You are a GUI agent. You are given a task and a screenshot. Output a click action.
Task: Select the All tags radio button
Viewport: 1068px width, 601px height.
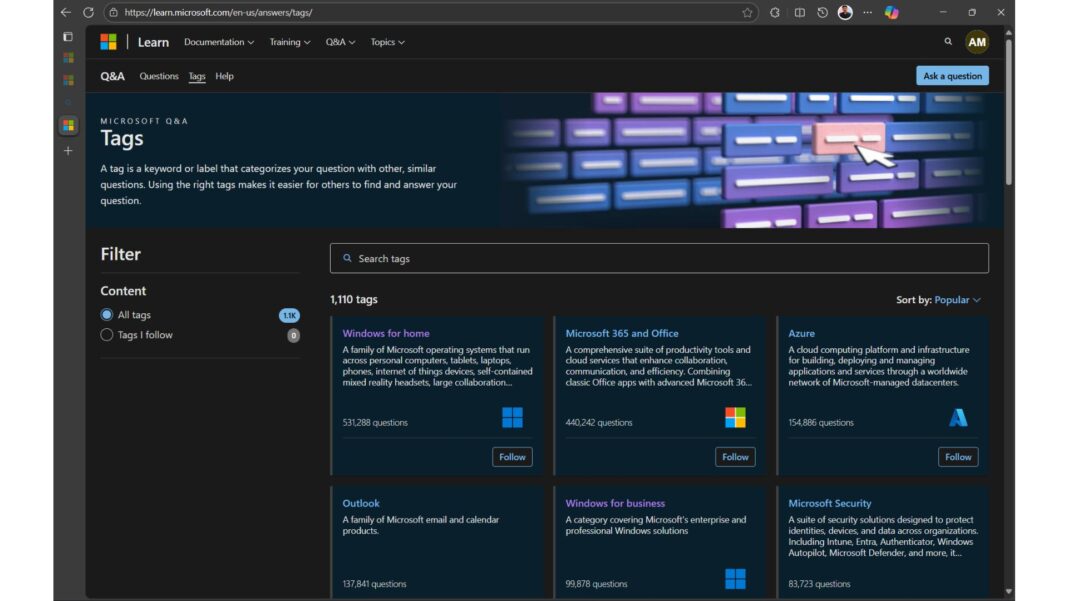pyautogui.click(x=107, y=314)
